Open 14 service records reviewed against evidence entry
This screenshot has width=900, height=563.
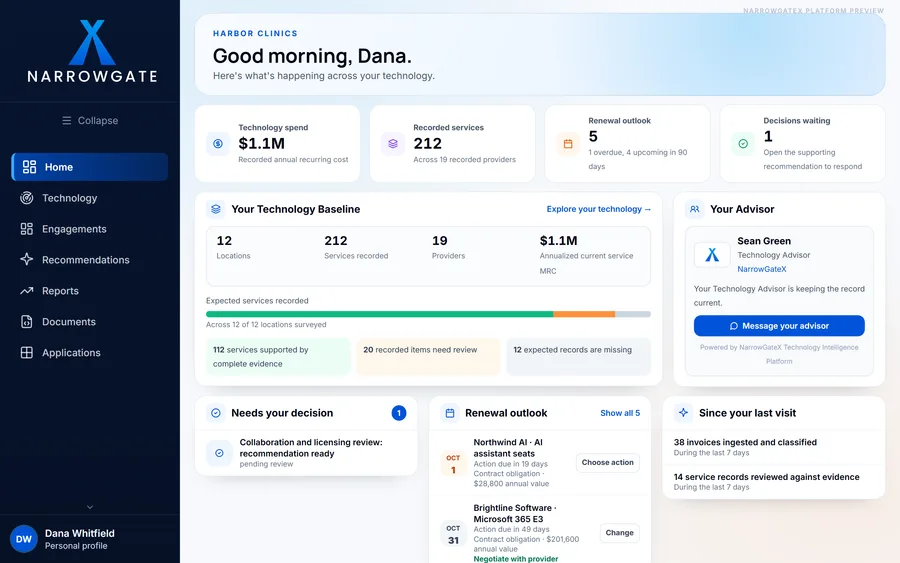[x=773, y=482]
